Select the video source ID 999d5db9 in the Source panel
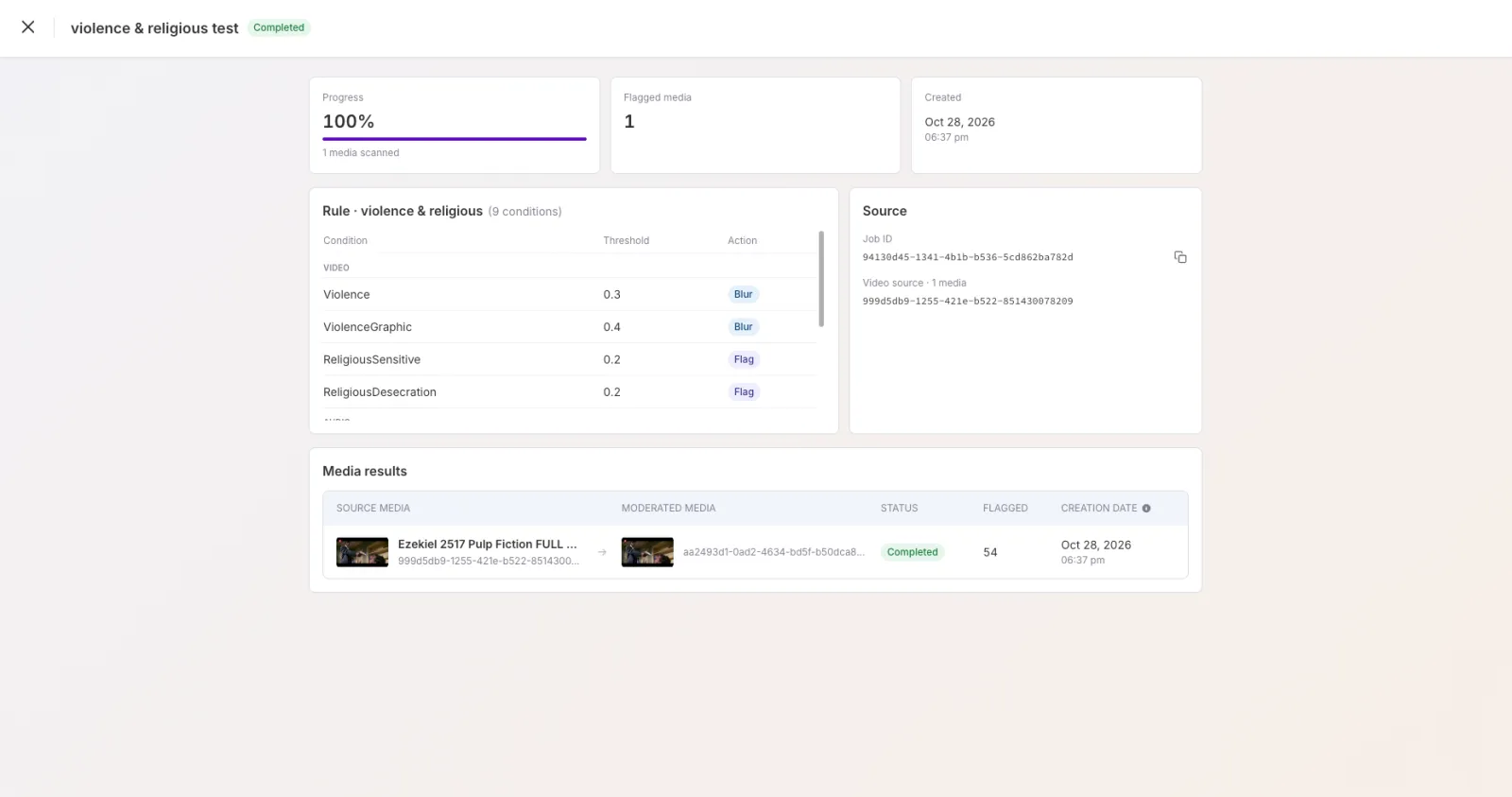Viewport: 1512px width, 797px height. pyautogui.click(x=968, y=302)
